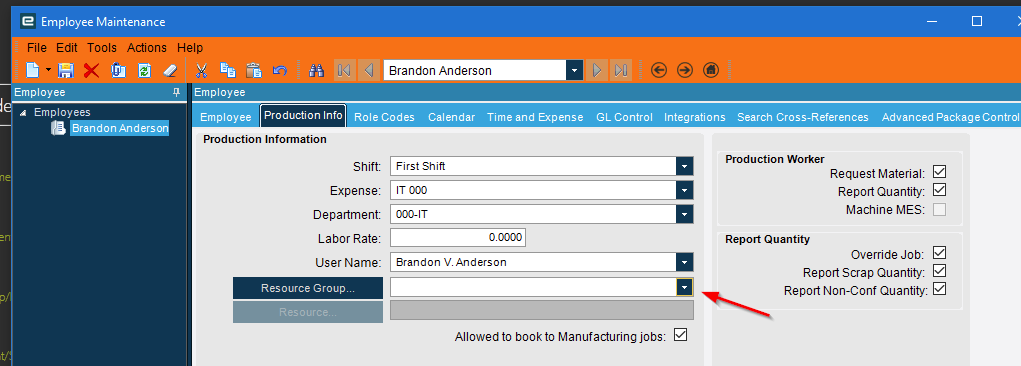Viewport: 1021px width, 366px height.
Task: Switch to the Employee tab
Action: 225,117
